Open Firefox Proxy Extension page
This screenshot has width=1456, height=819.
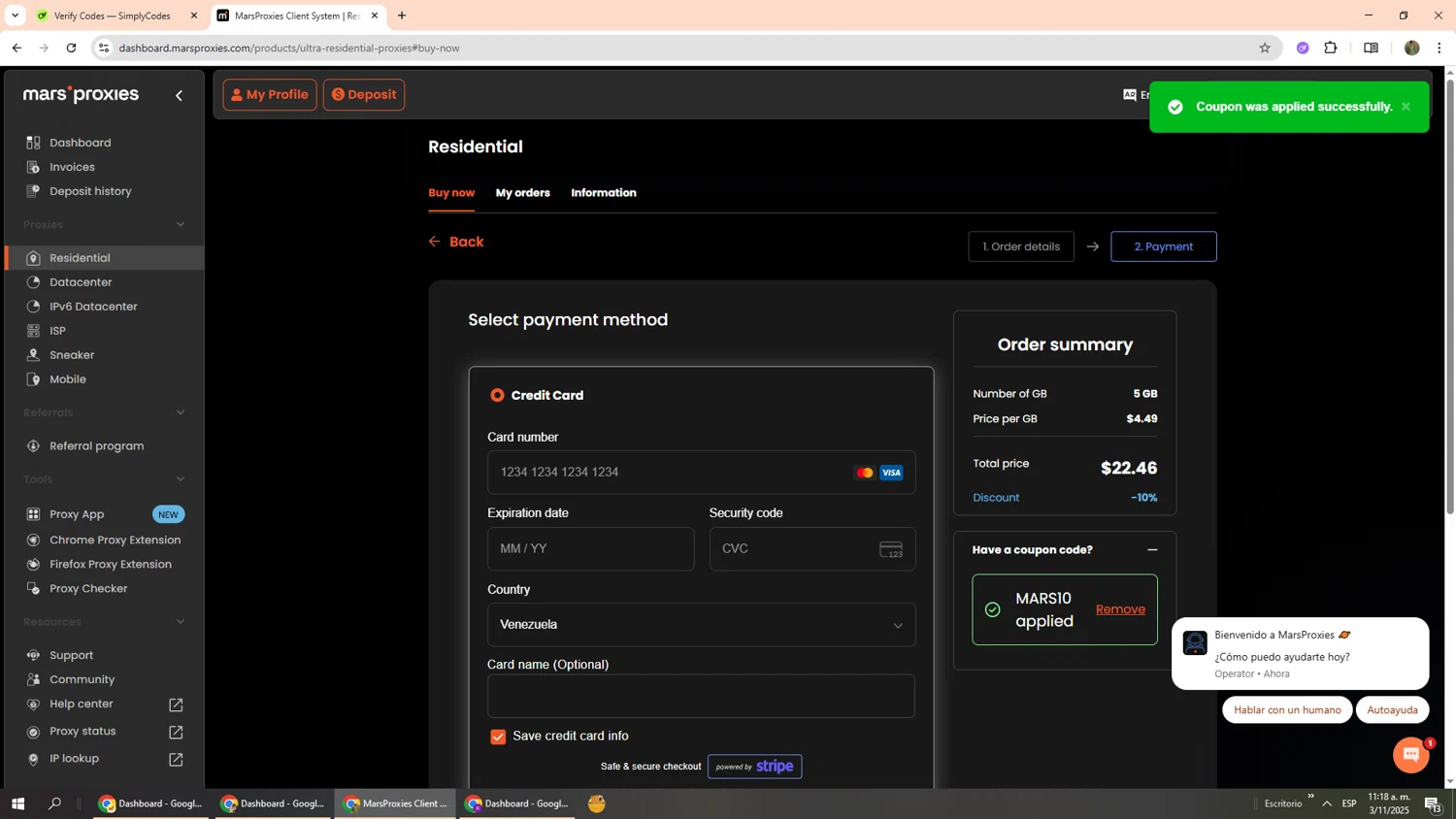[110, 564]
